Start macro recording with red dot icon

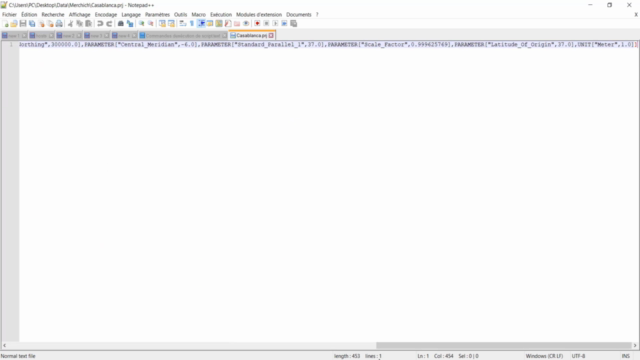[257, 24]
